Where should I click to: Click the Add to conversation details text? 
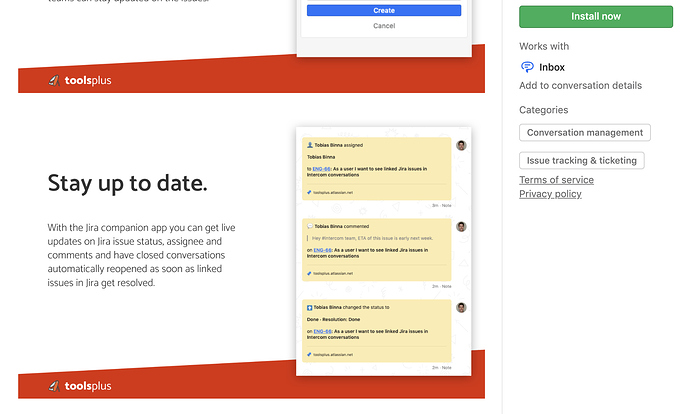tap(580, 85)
